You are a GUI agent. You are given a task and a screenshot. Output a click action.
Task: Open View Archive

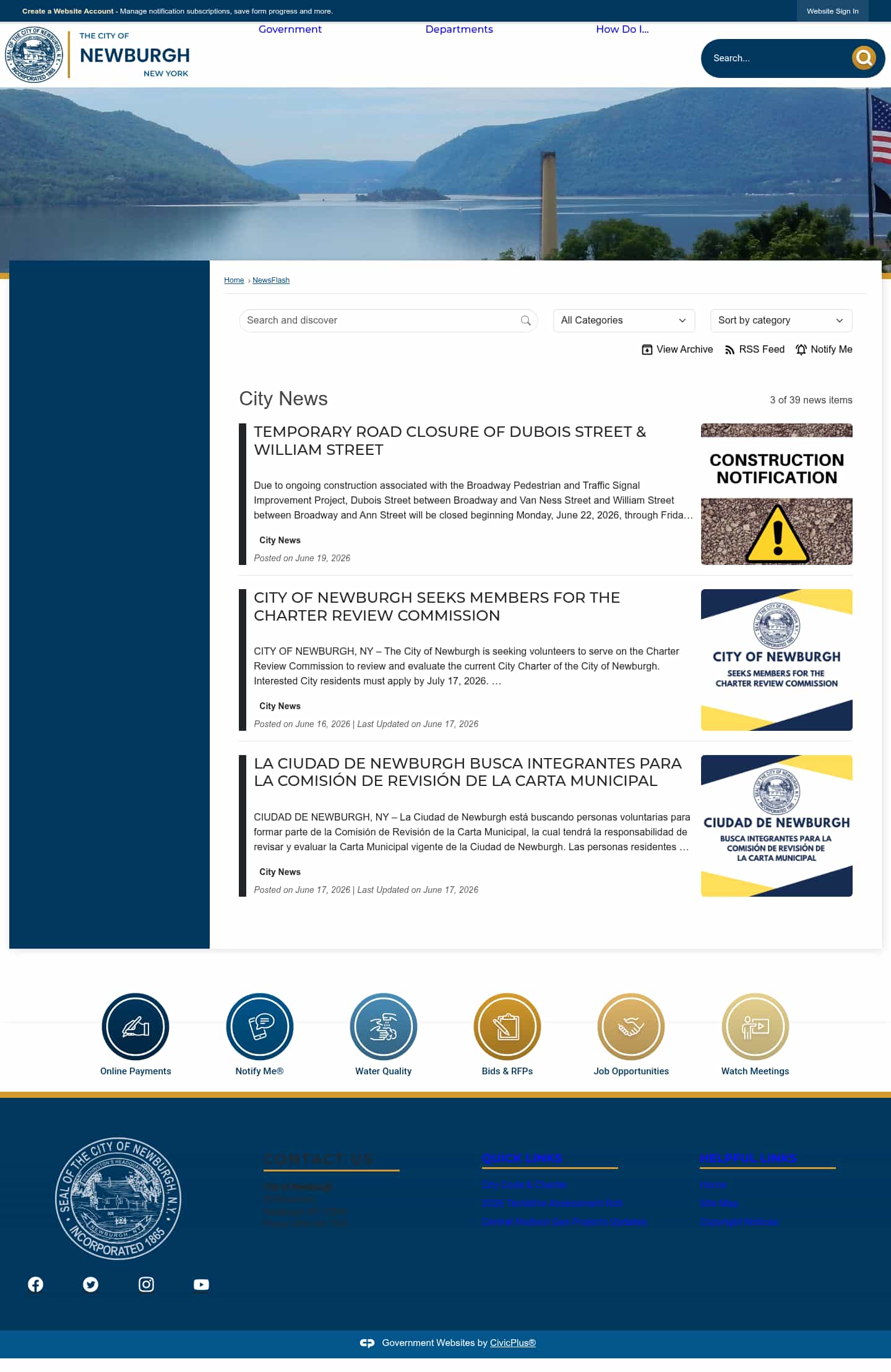(677, 350)
